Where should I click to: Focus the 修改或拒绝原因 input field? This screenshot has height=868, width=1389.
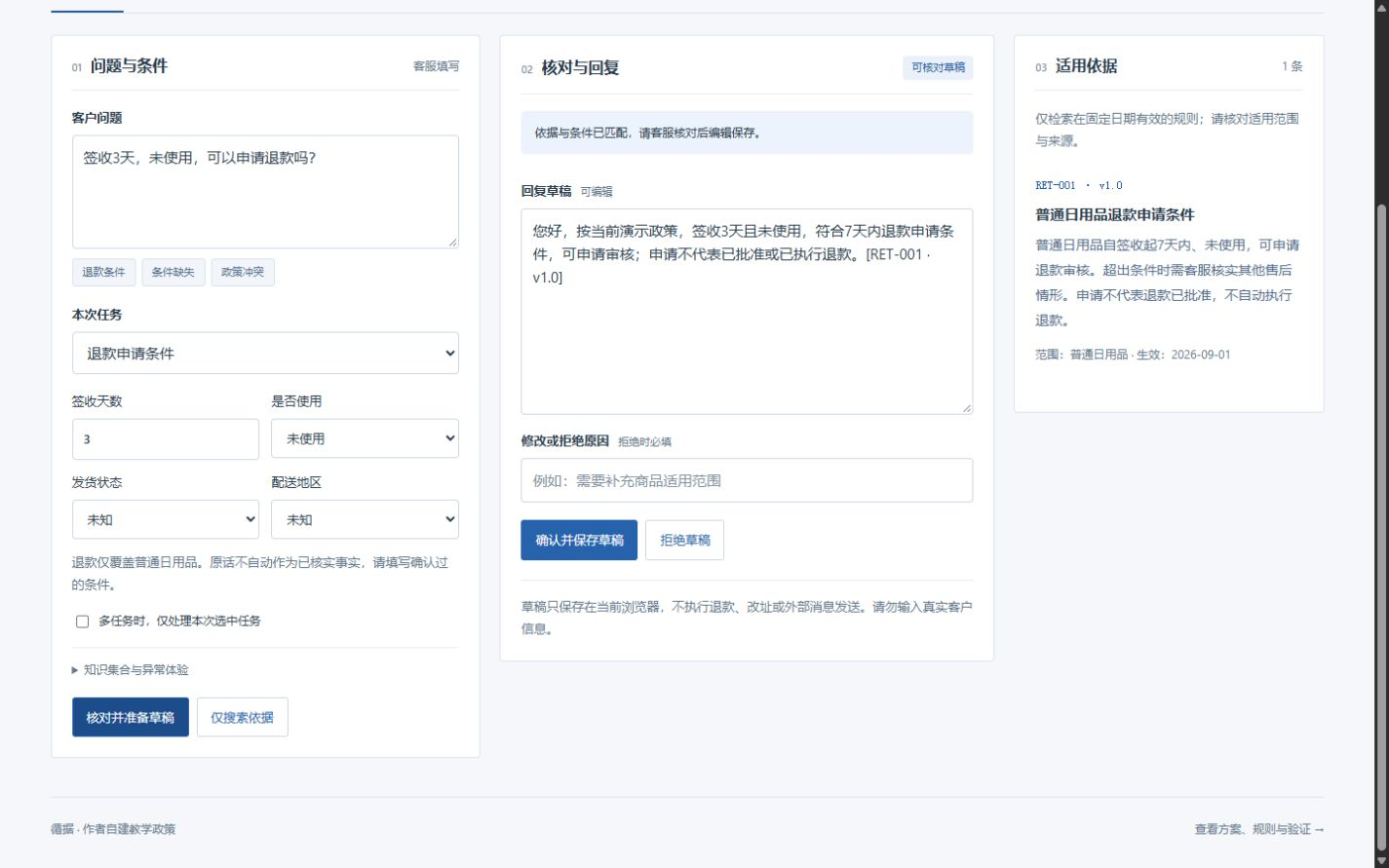747,480
